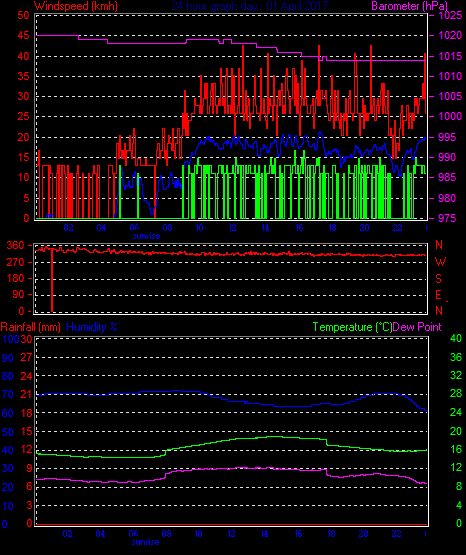This screenshot has height=555, width=466.
Task: Click hour 02 under the windspeed graph
Action: [x=68, y=228]
